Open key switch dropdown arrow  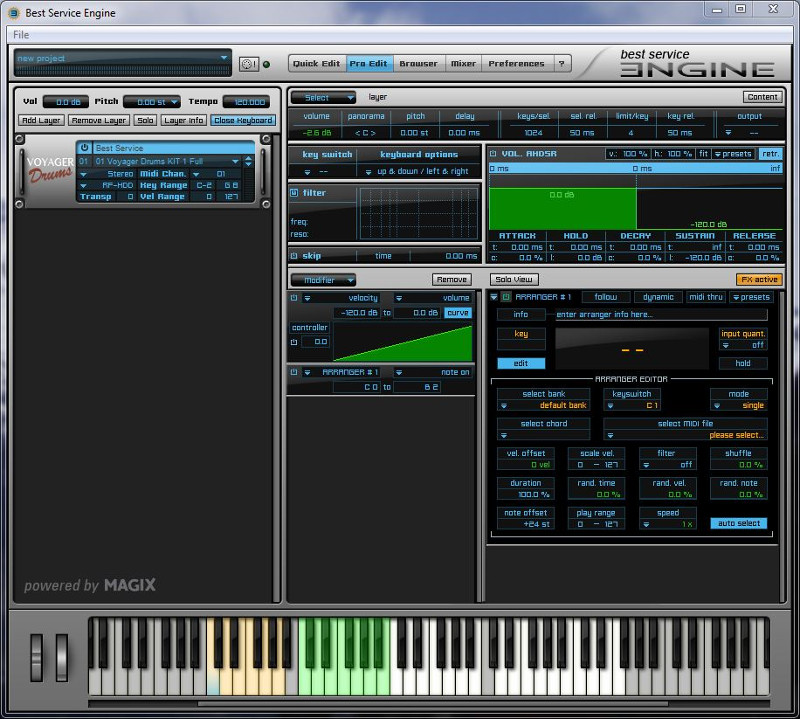coord(307,172)
